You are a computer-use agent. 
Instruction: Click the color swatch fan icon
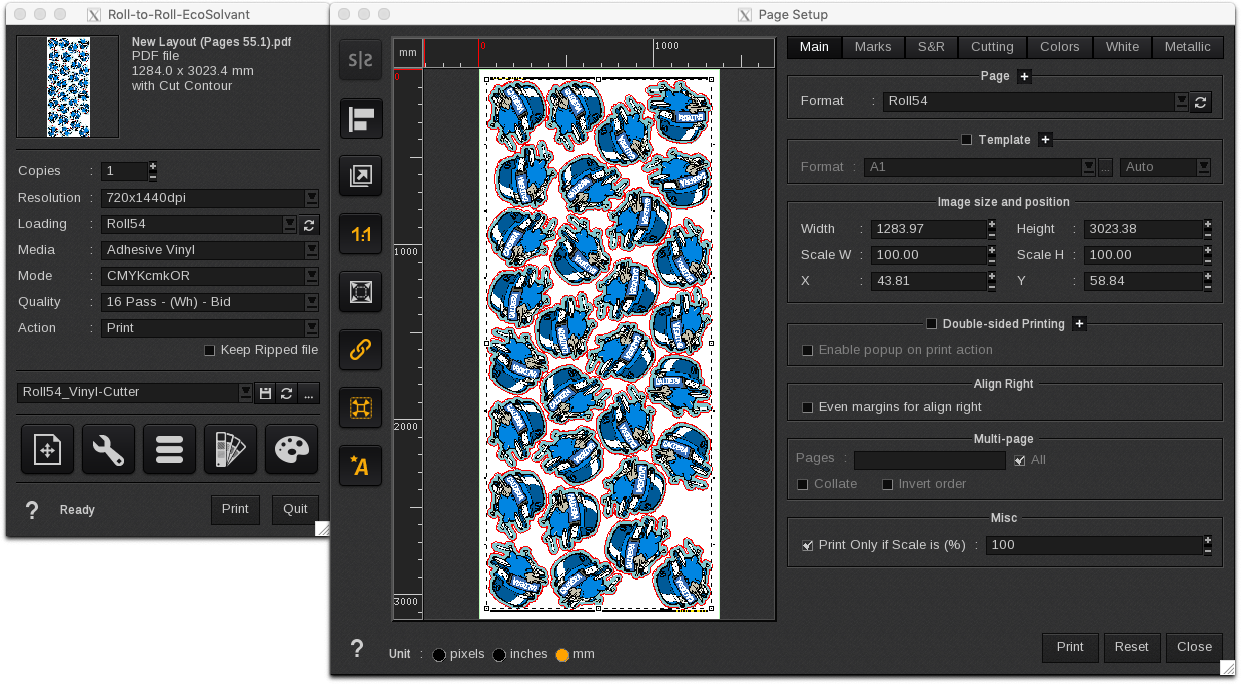[230, 449]
